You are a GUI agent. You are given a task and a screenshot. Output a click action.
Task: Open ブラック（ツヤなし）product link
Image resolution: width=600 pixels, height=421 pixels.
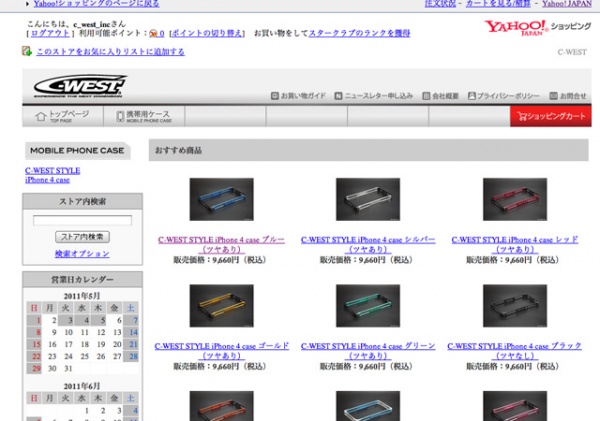[515, 351]
